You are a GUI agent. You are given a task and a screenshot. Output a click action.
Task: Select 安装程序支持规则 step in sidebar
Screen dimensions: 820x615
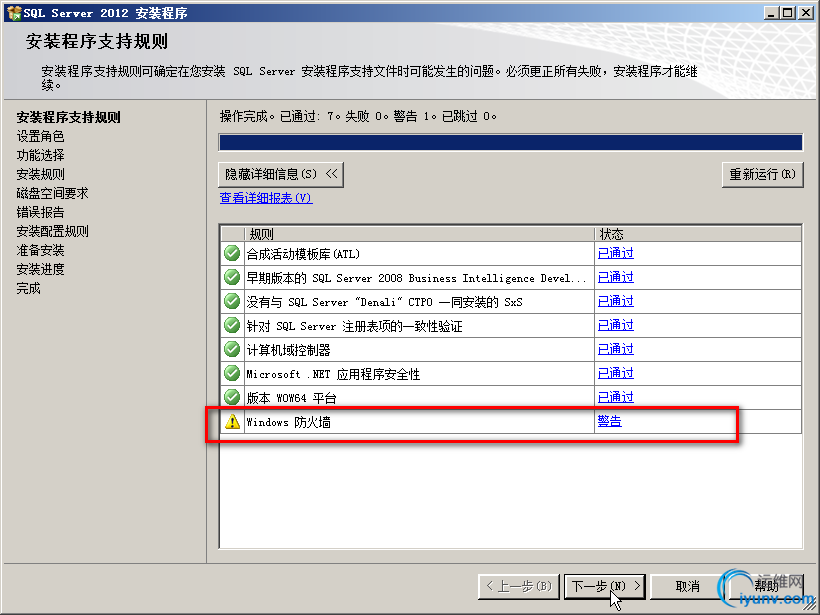click(69, 117)
